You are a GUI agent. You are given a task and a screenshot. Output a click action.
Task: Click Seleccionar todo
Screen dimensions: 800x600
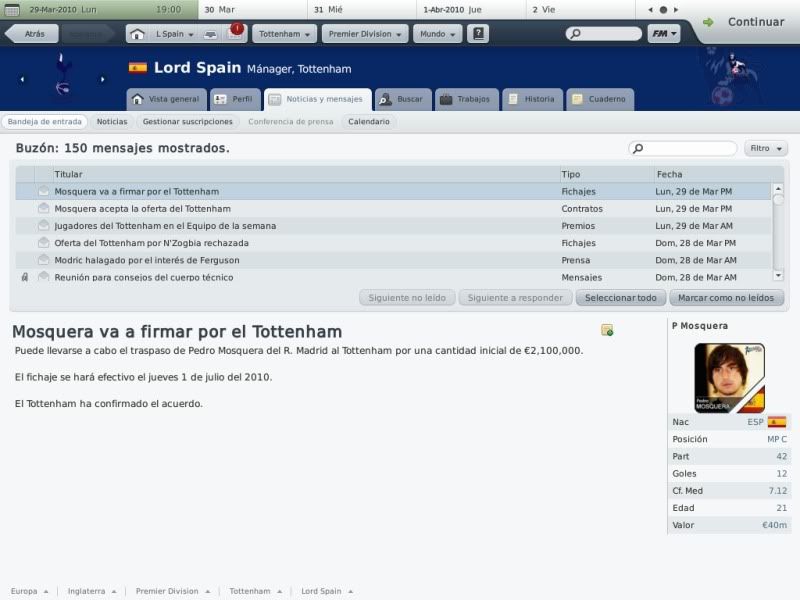point(620,298)
